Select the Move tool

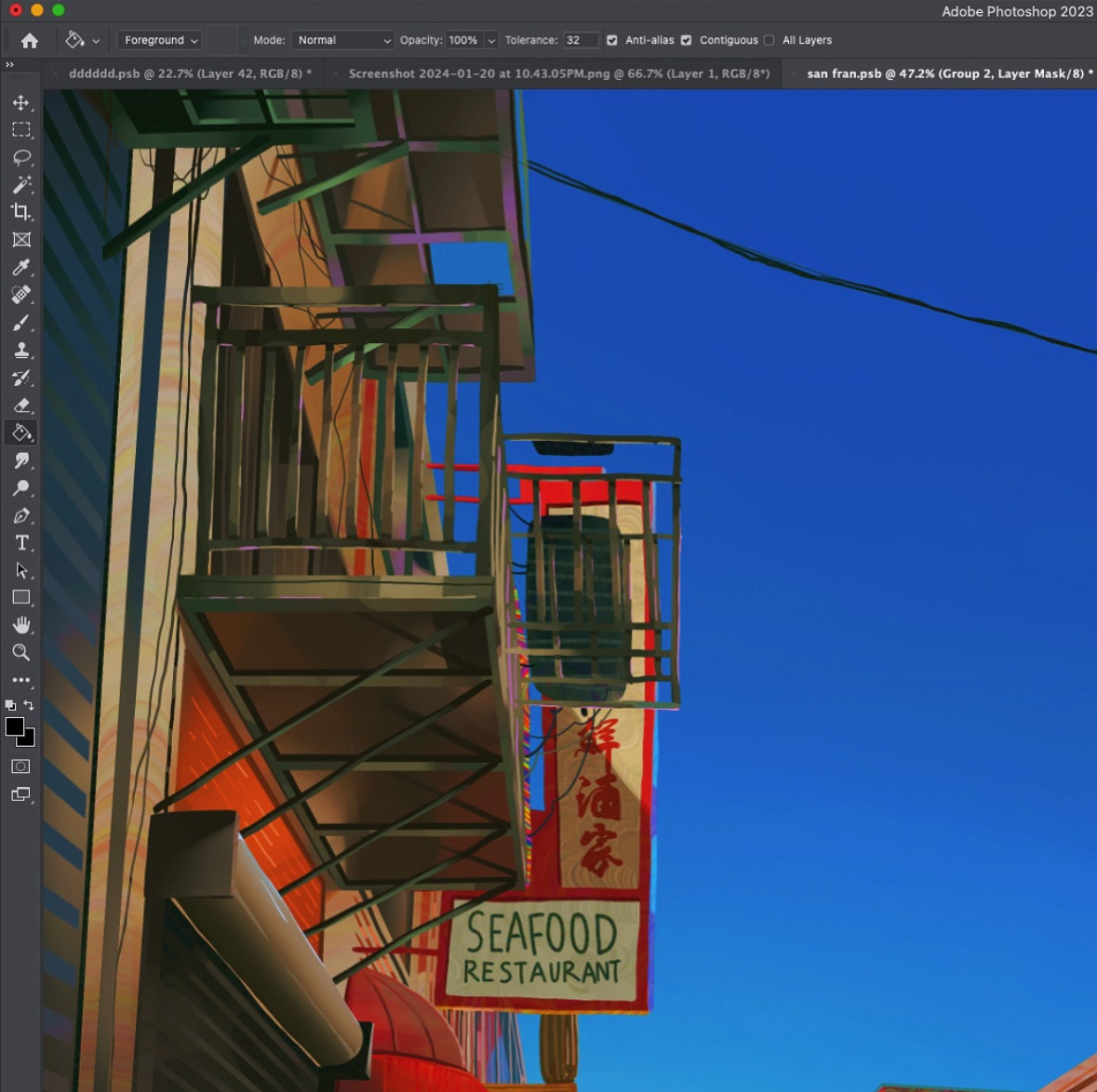point(21,103)
